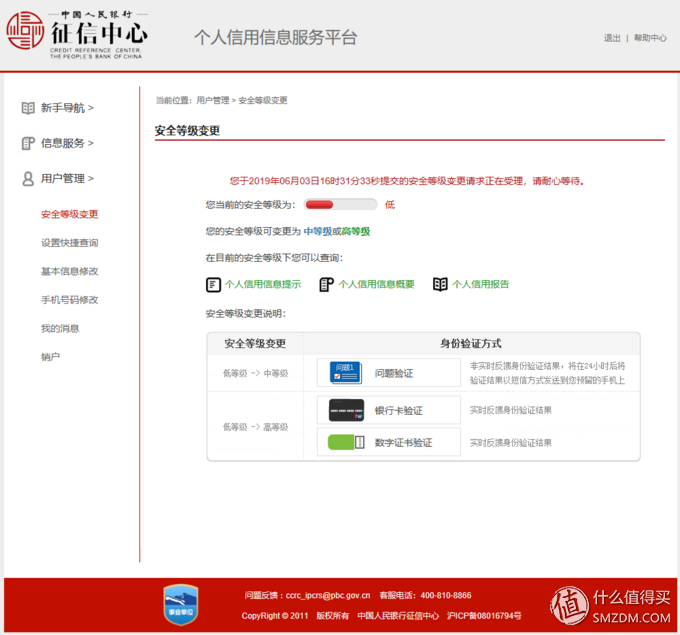The width and height of the screenshot is (680, 635).
Task: Click the 事业单位 shield badge in footer
Action: 181,605
